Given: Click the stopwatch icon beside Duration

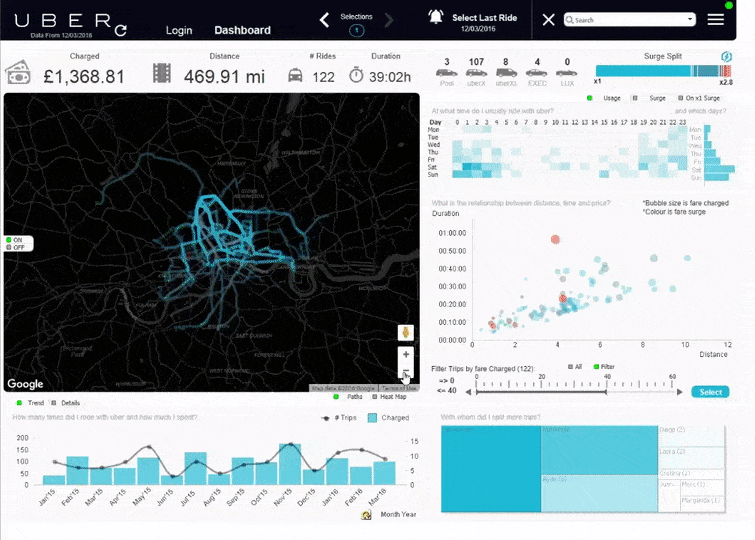Looking at the screenshot, I should (x=356, y=75).
